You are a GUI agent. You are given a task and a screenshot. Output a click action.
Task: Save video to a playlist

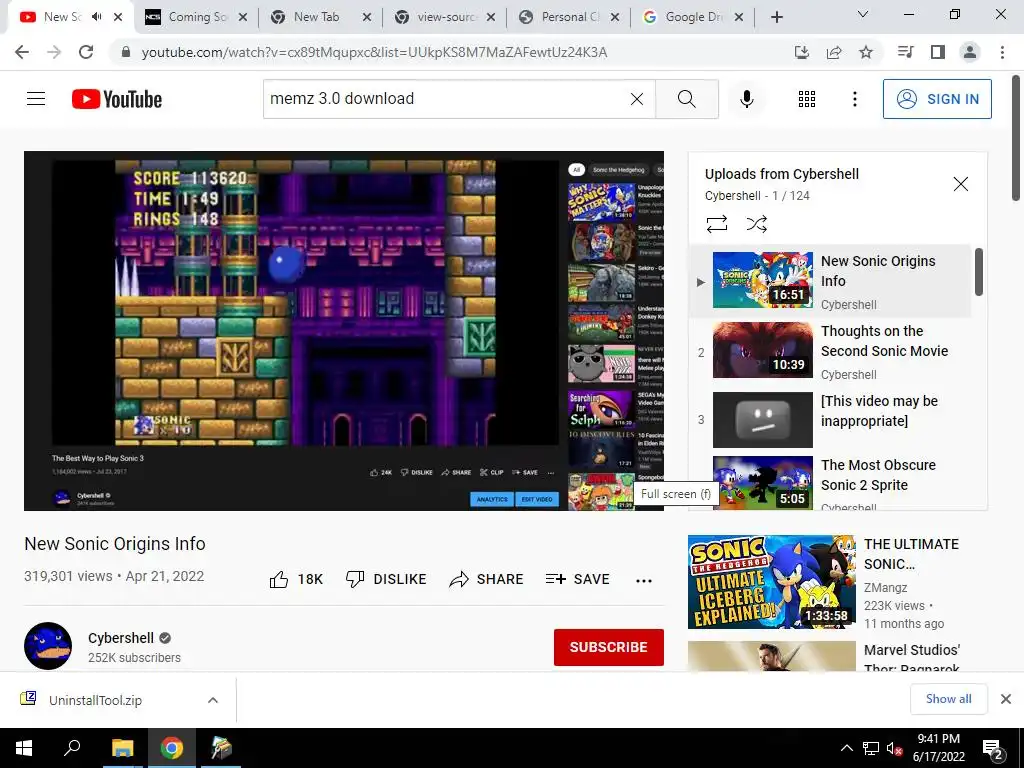[x=577, y=579]
